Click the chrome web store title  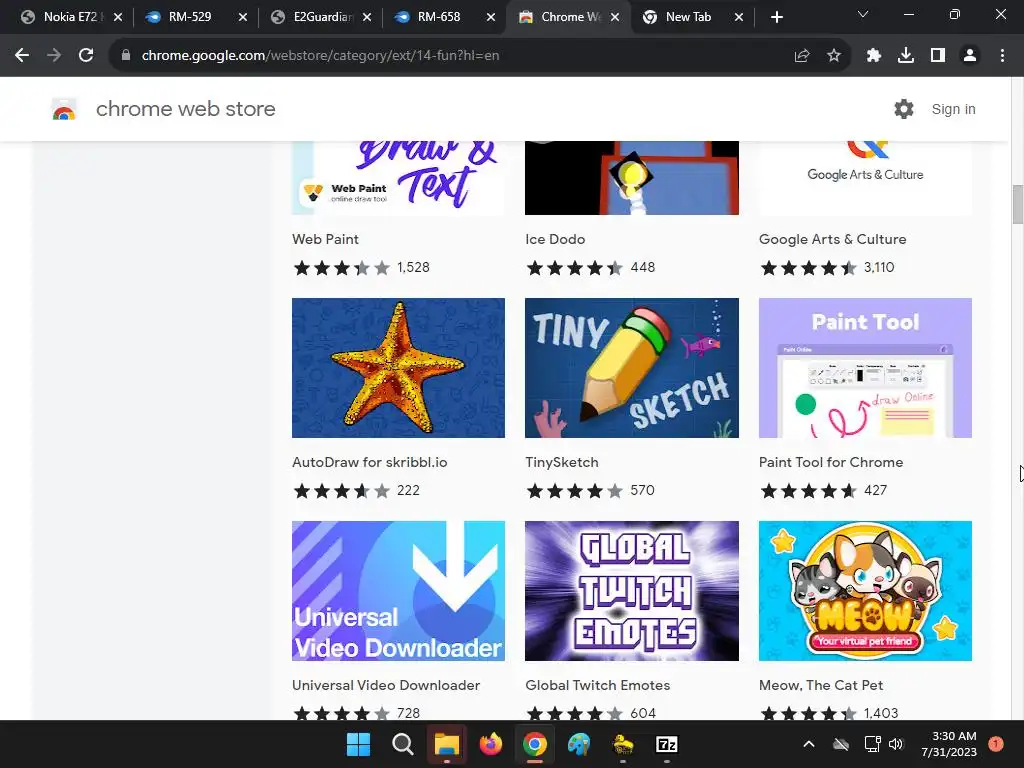[185, 109]
